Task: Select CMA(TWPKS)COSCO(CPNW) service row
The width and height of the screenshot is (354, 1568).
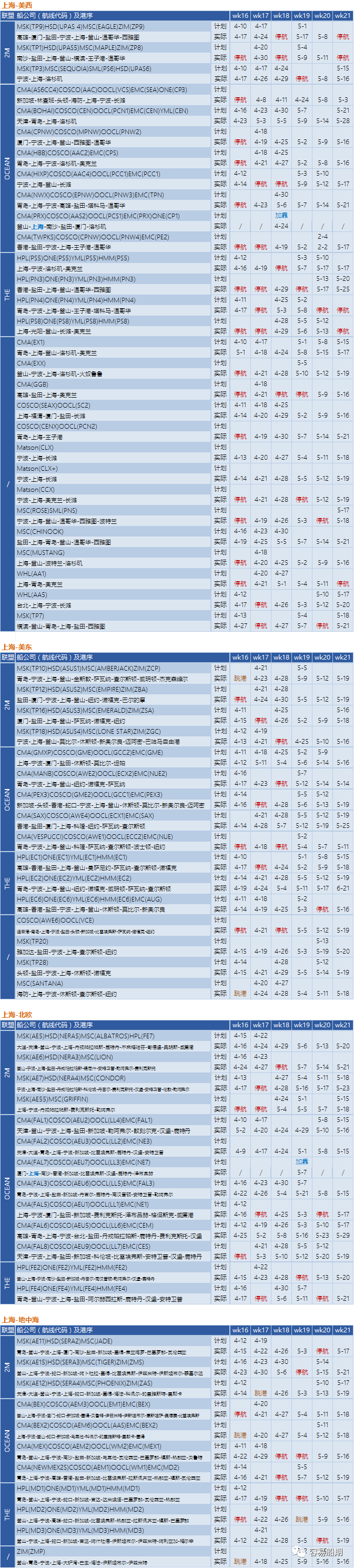Action: click(113, 237)
